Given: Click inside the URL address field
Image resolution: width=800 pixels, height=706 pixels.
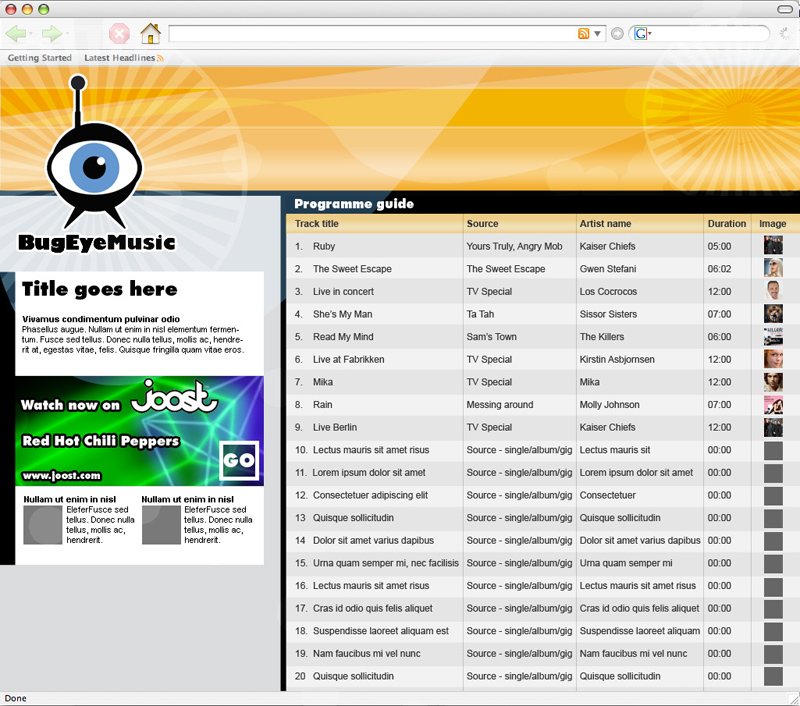Looking at the screenshot, I should (370, 34).
